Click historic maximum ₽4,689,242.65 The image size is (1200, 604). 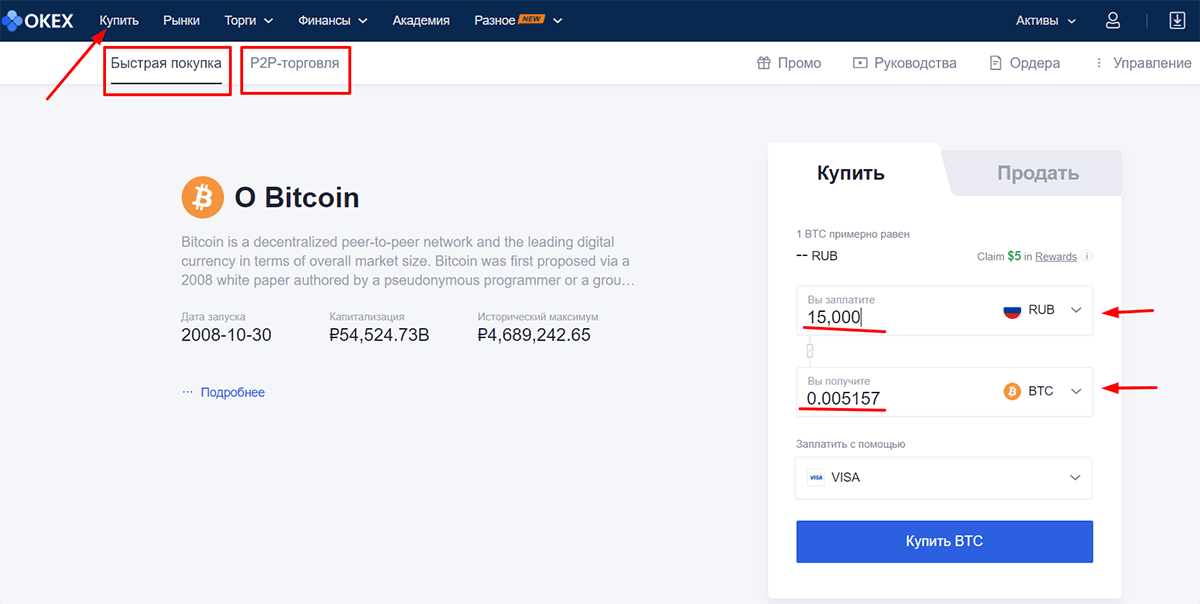pos(534,335)
